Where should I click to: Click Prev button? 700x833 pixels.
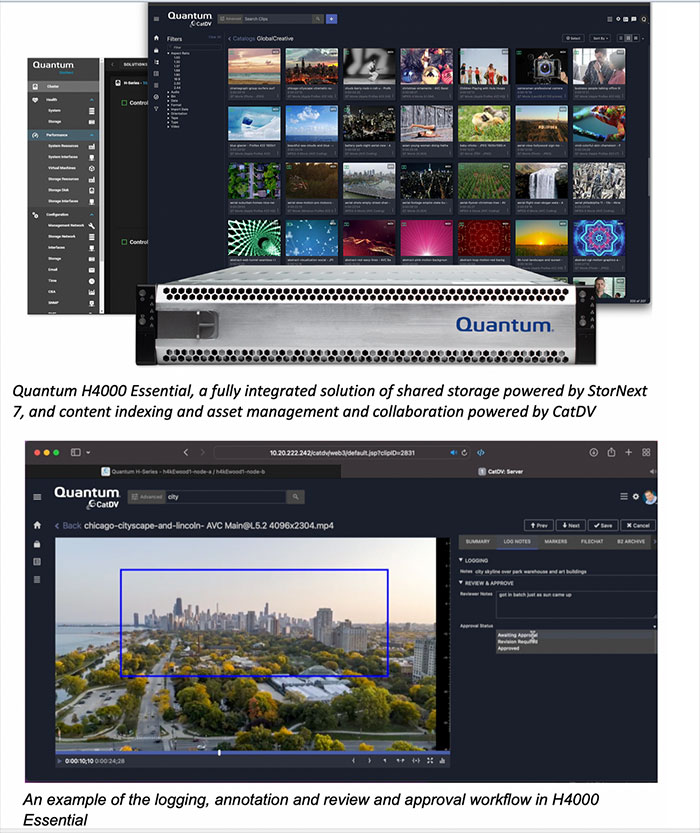[539, 525]
